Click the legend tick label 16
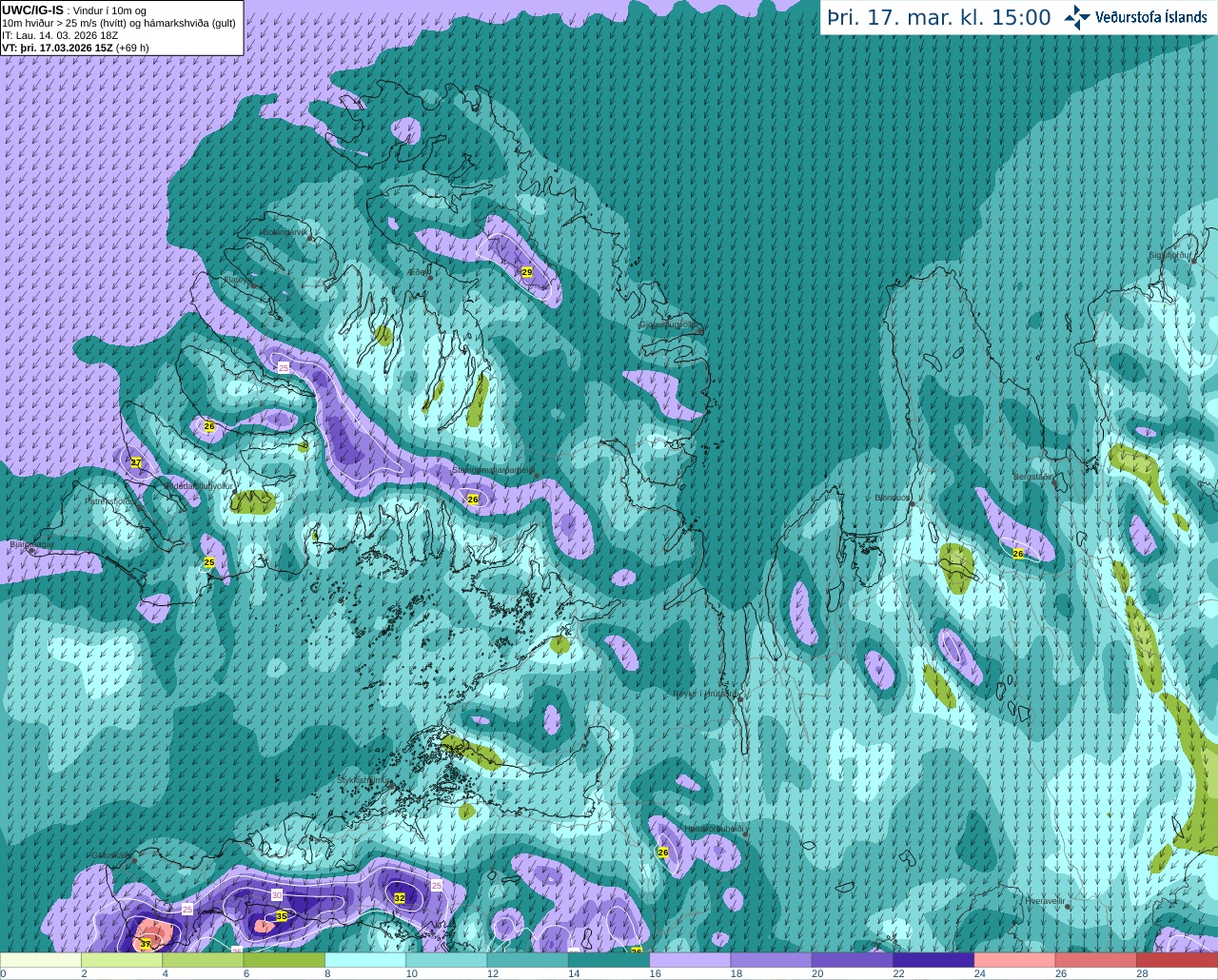The image size is (1218, 980). click(655, 973)
